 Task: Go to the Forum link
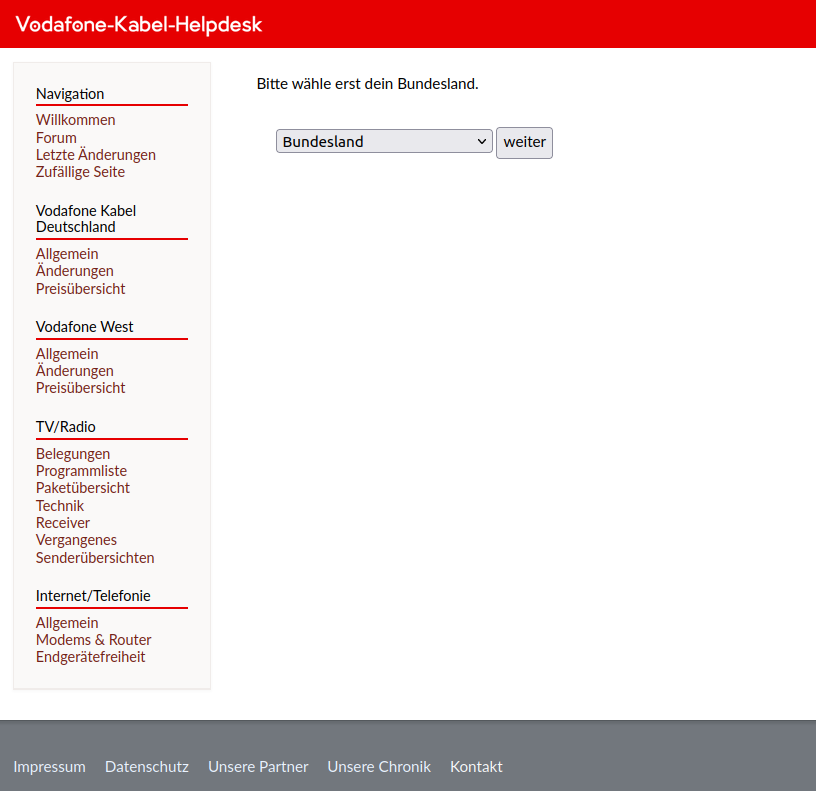pyautogui.click(x=56, y=138)
